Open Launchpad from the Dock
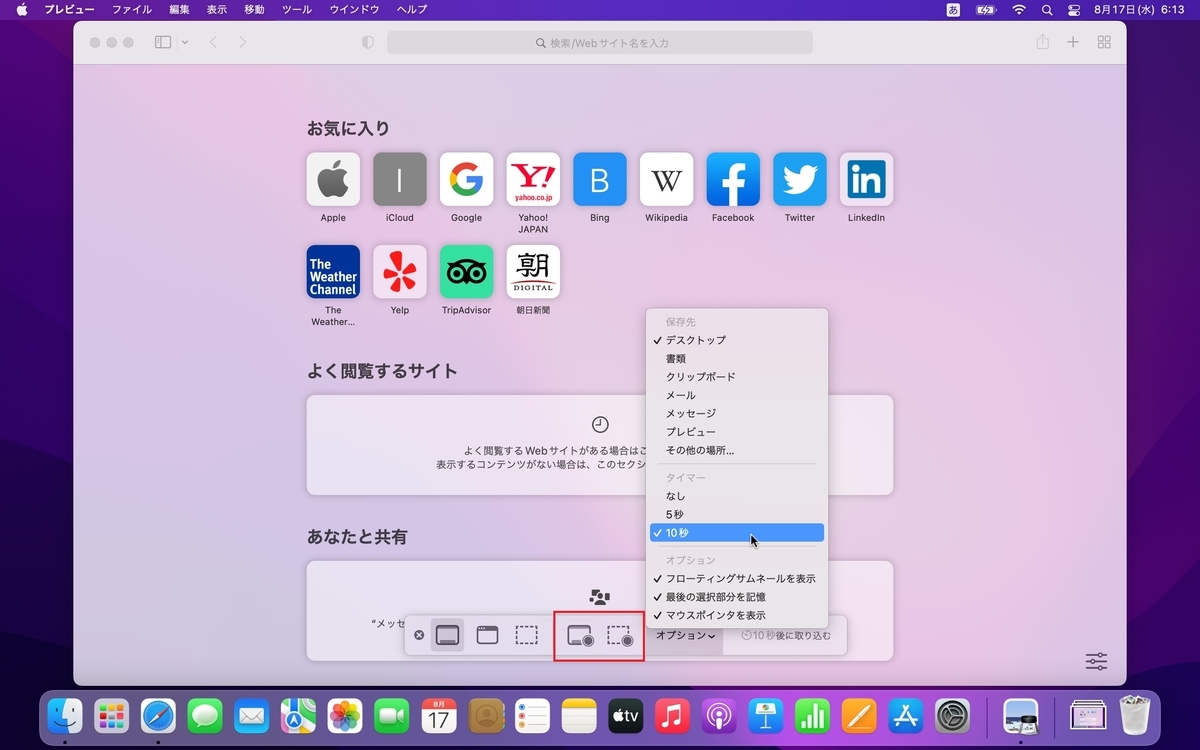 click(112, 716)
